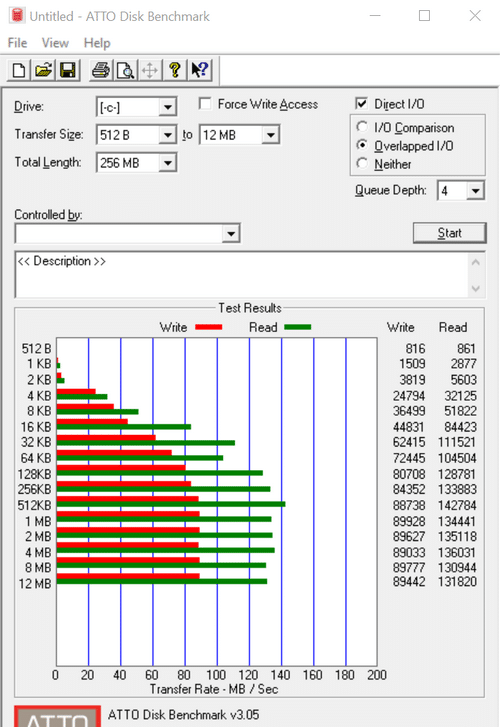Enable Force Write Access checkbox

[205, 103]
